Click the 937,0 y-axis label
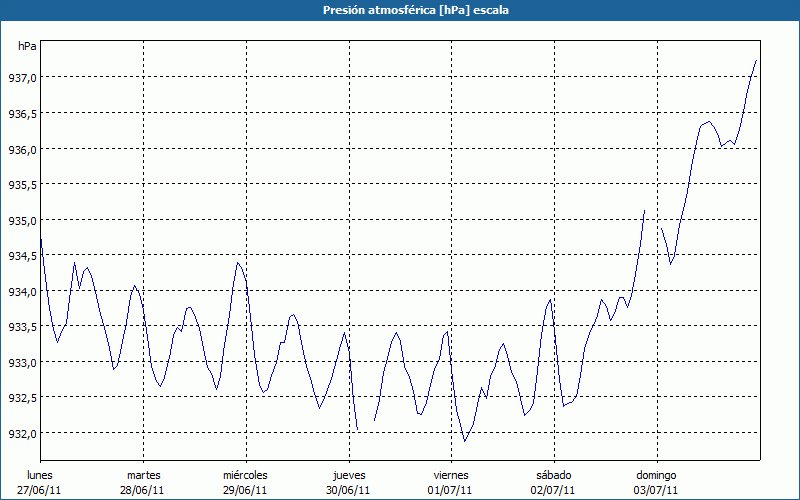The image size is (800, 500). [x=22, y=78]
